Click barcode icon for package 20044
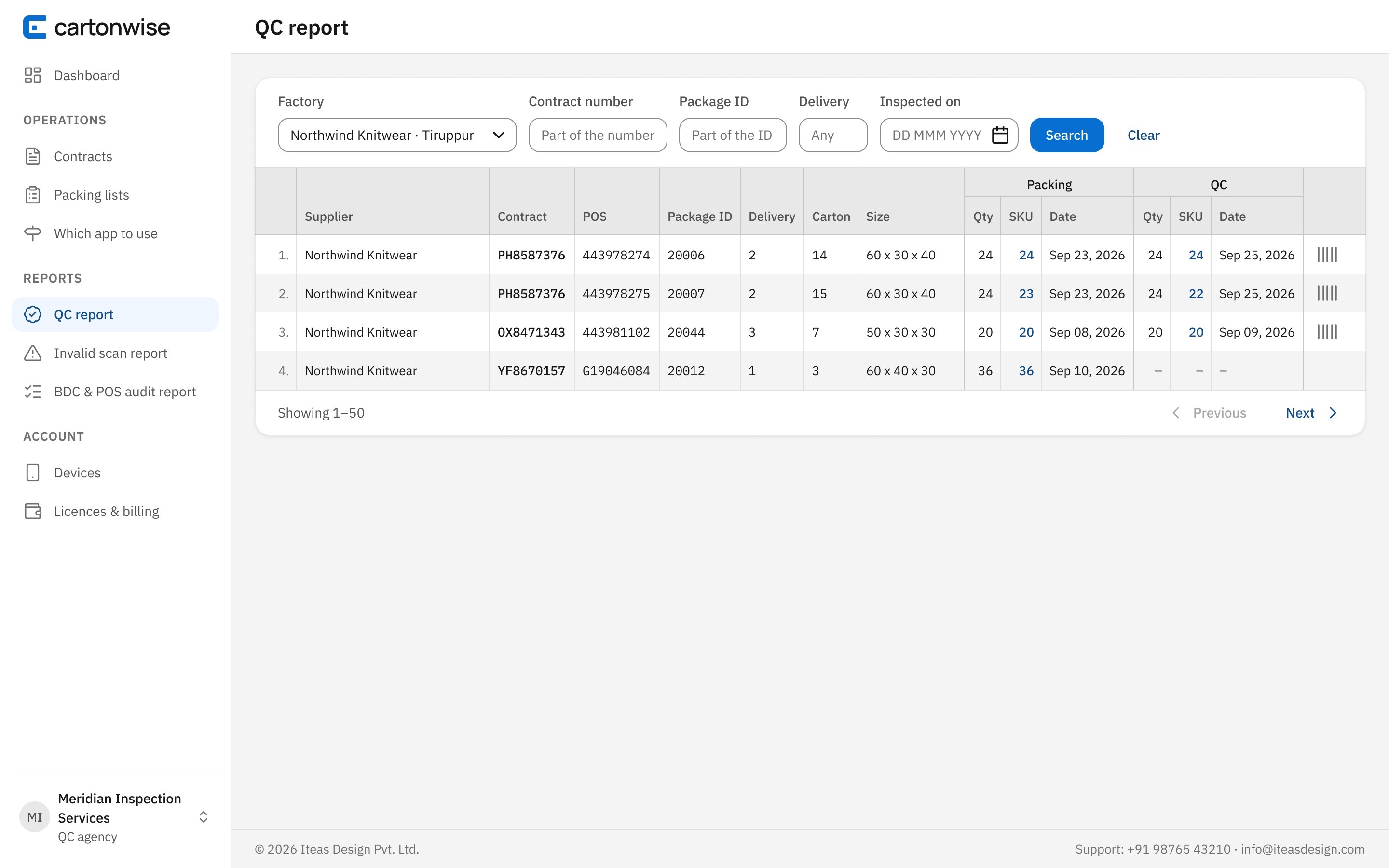Screen dimensions: 1389x868 tap(1327, 331)
